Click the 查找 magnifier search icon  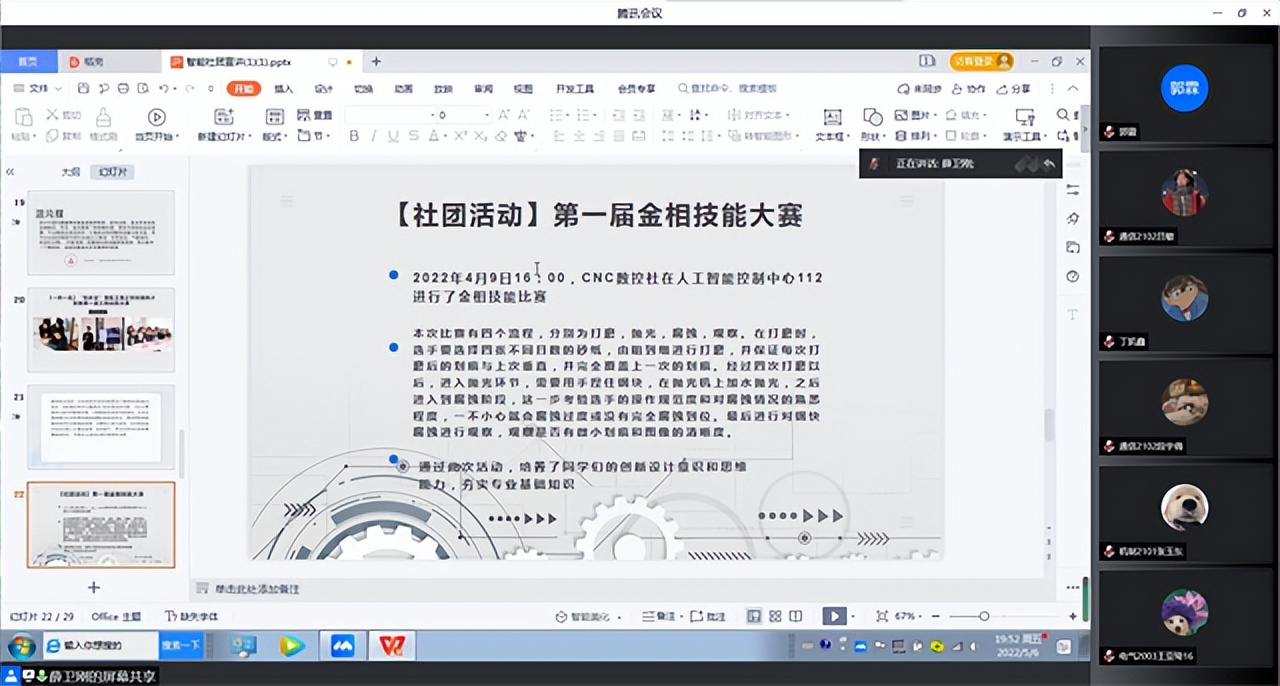coord(1062,113)
